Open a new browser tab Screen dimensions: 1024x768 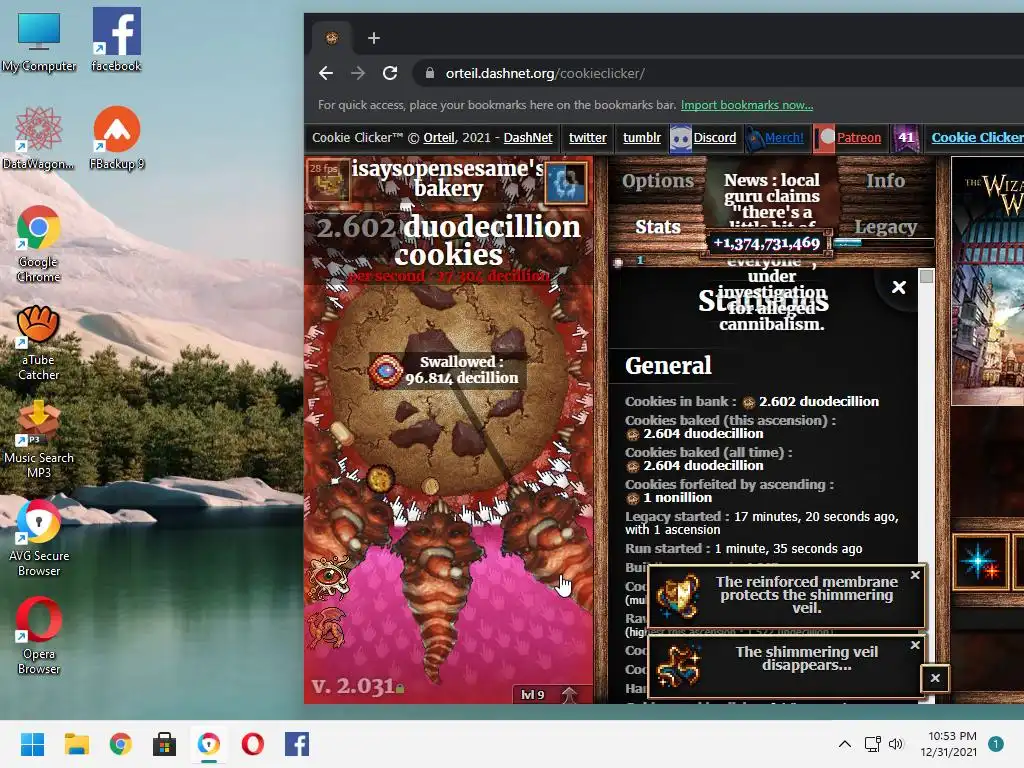tap(374, 38)
